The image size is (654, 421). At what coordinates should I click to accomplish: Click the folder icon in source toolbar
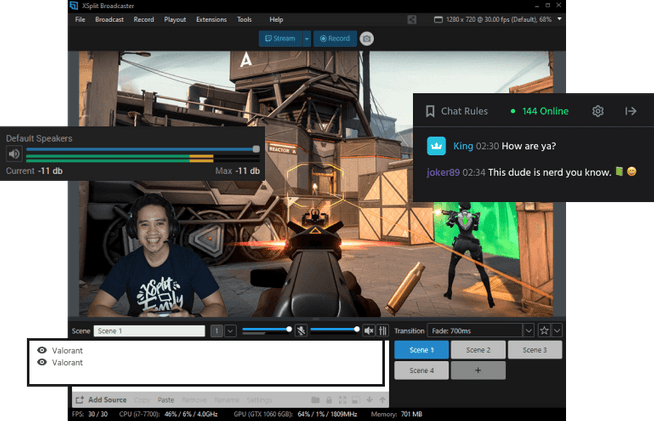point(315,400)
